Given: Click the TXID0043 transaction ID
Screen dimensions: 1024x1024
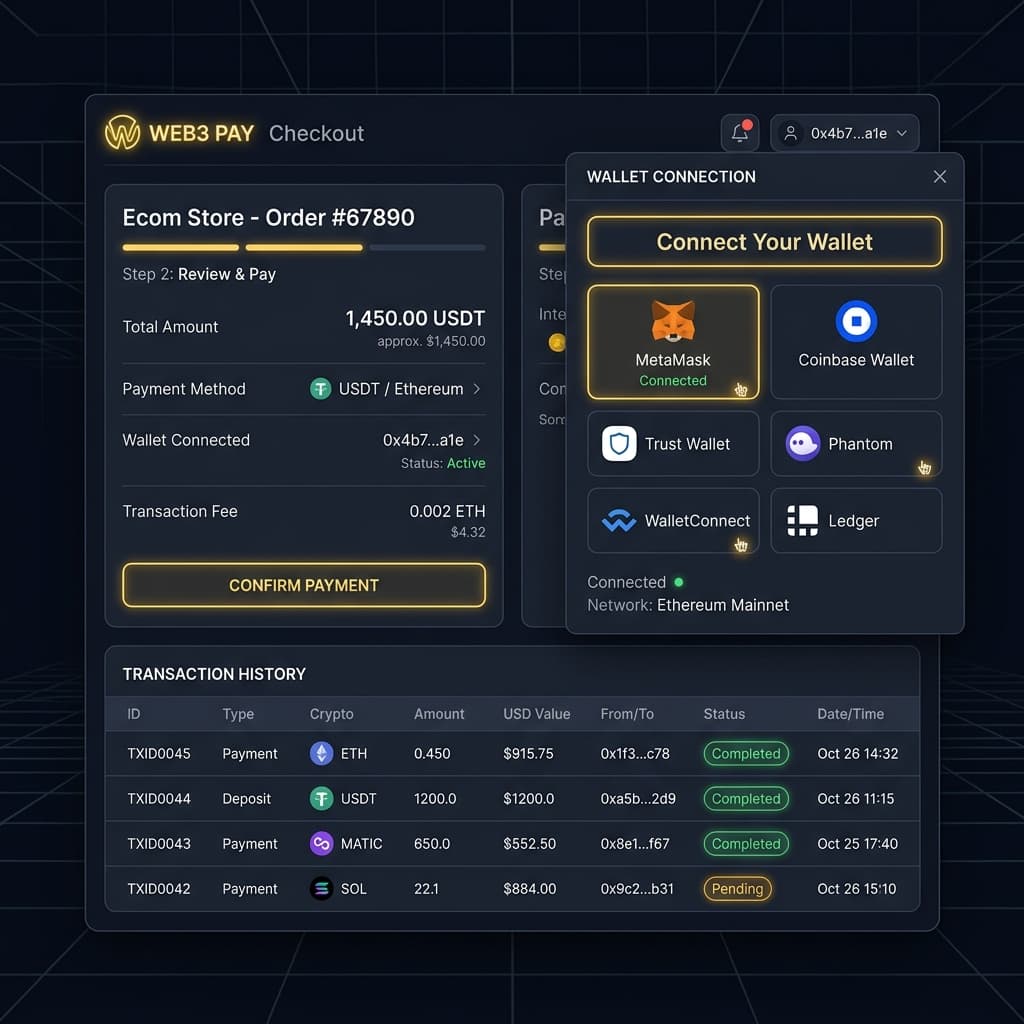Looking at the screenshot, I should click(x=159, y=843).
